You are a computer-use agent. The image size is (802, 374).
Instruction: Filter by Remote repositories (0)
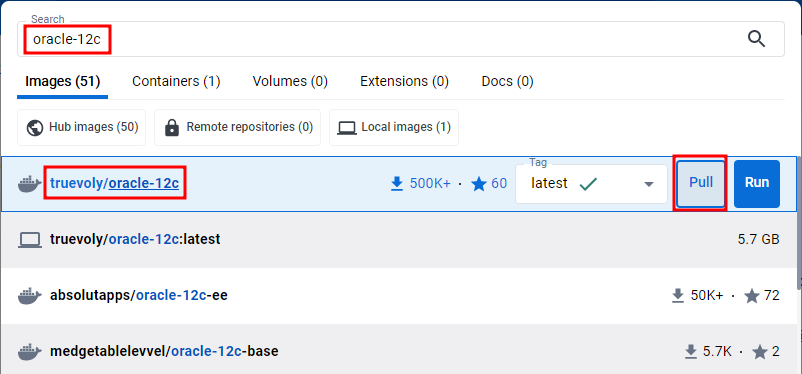(x=237, y=127)
